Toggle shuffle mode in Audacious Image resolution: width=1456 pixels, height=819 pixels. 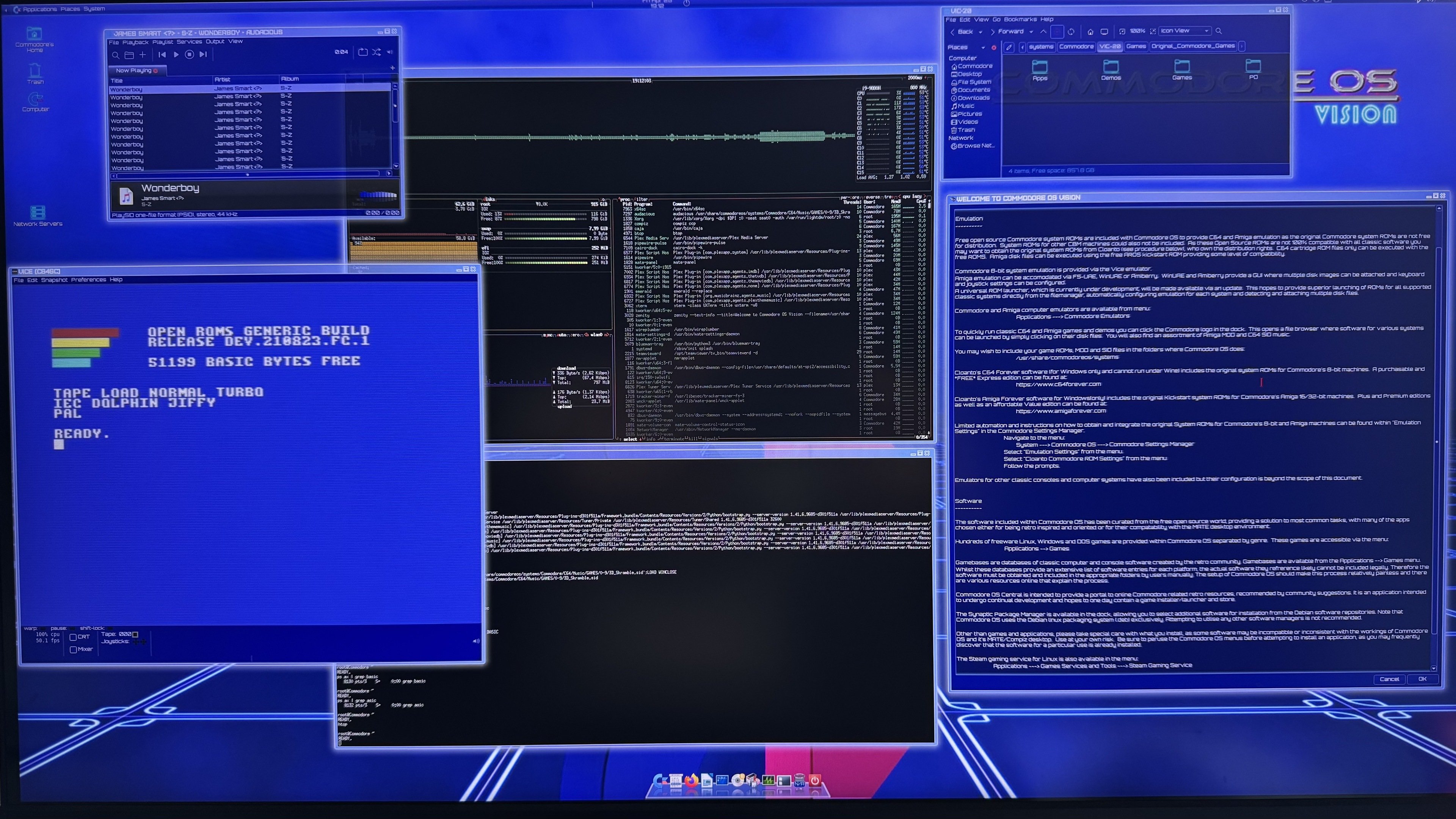pos(377,52)
